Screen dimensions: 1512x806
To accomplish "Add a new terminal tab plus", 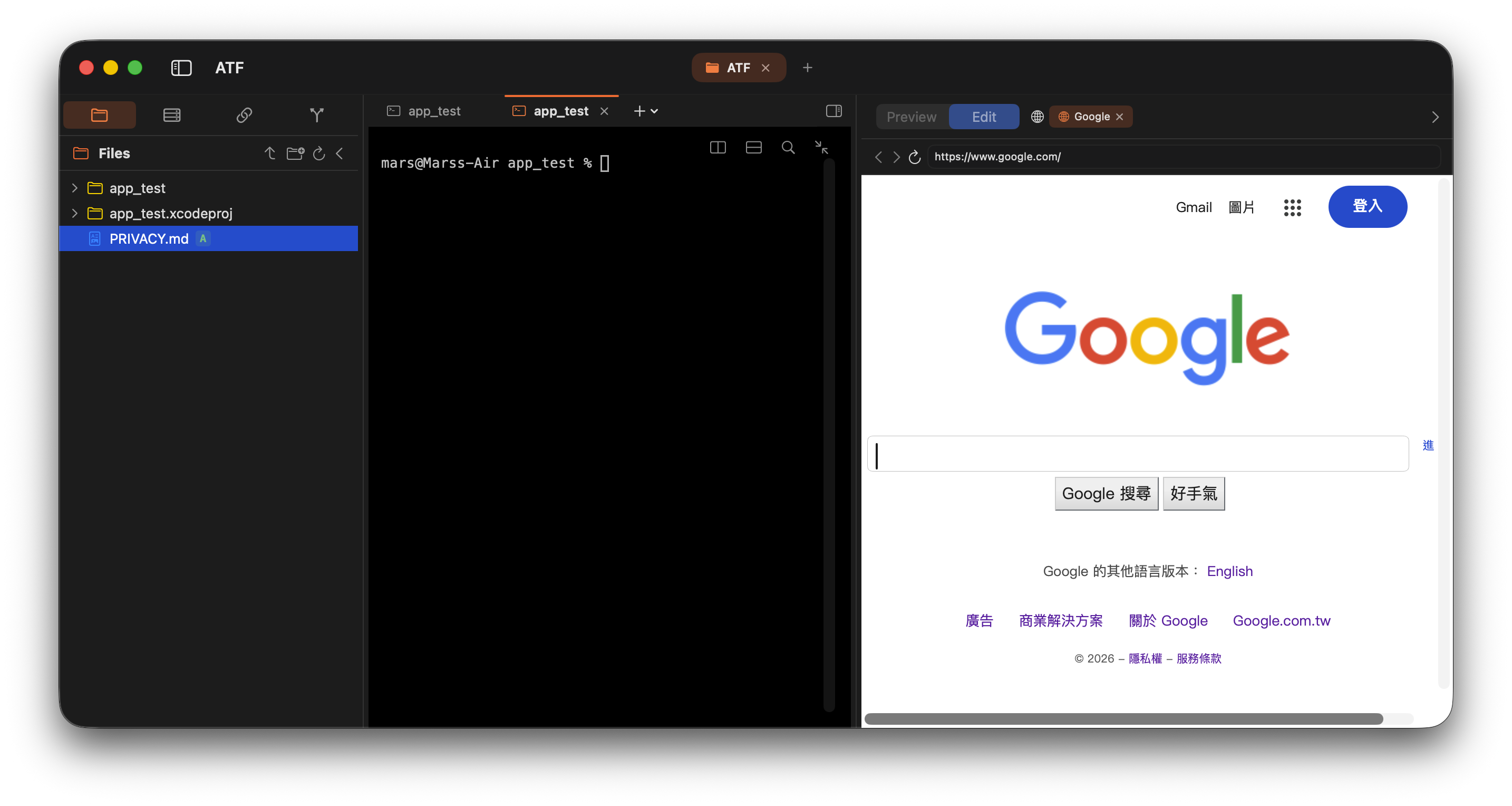I will tap(639, 111).
